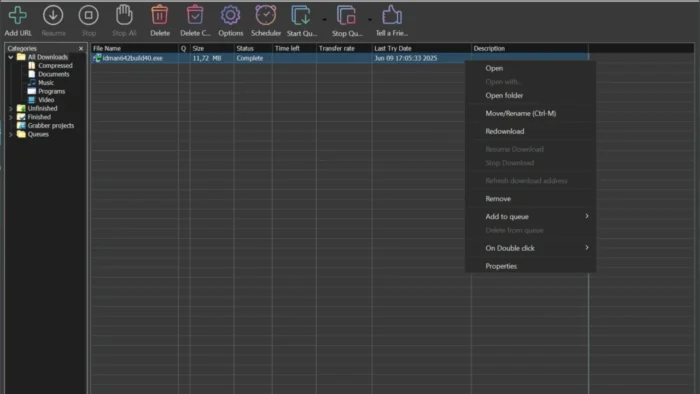Click the Add URL plus icon
Viewport: 700px width, 394px height.
click(x=18, y=16)
